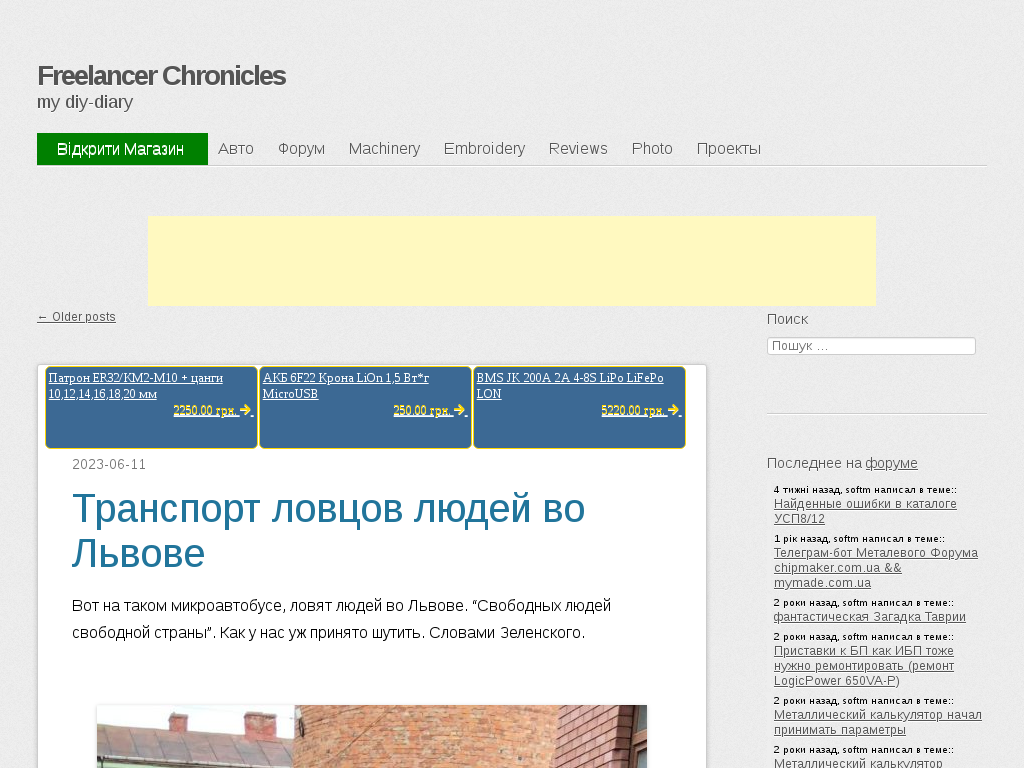Open the АКБ 6F22 Крона LiOn product link
Screen dimensions: 1024x768
pos(345,386)
